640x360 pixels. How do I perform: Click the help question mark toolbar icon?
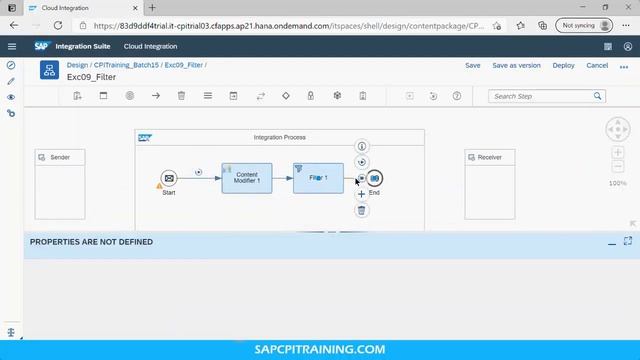(457, 96)
